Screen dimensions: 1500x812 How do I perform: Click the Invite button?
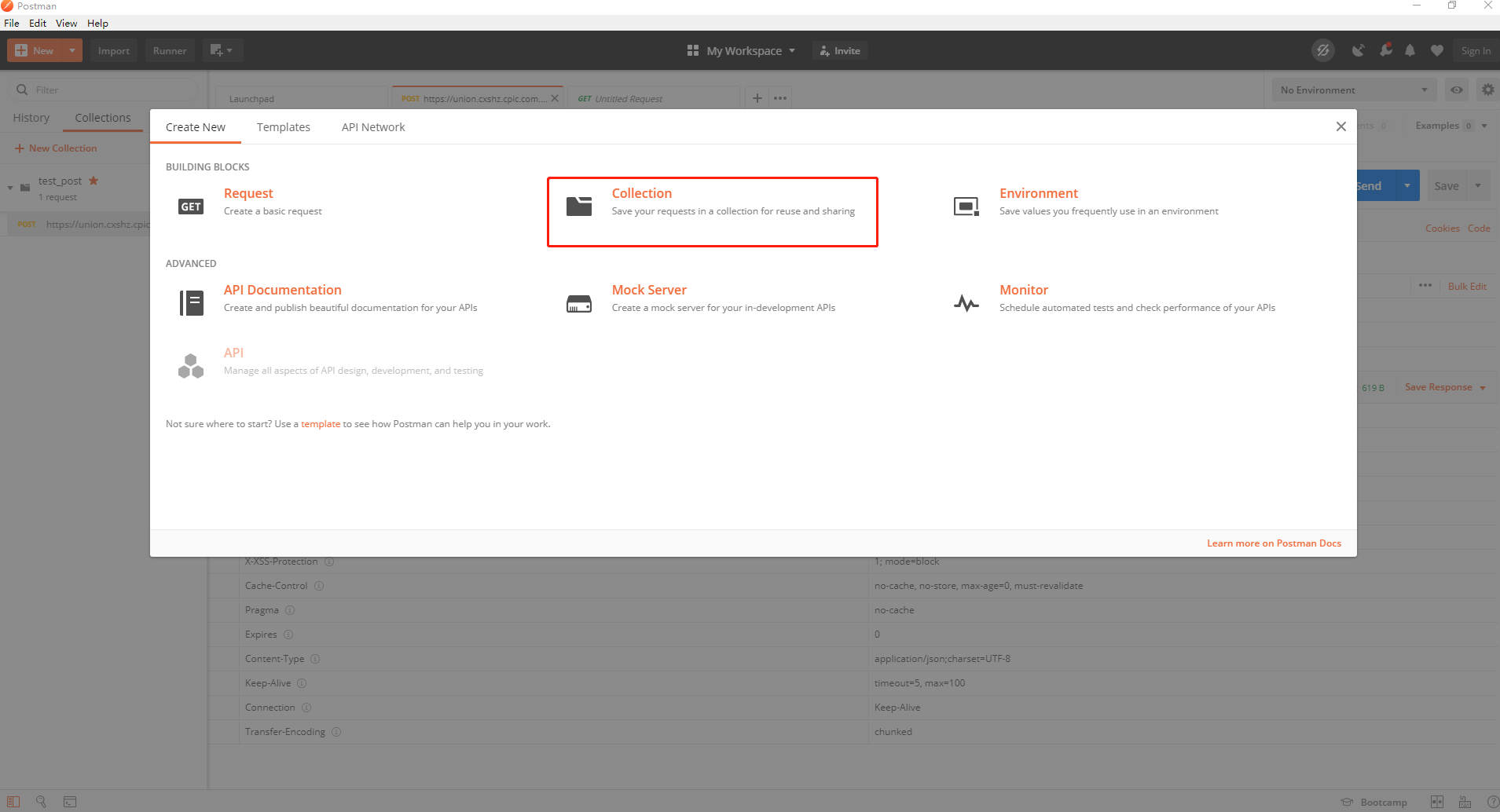coord(840,51)
